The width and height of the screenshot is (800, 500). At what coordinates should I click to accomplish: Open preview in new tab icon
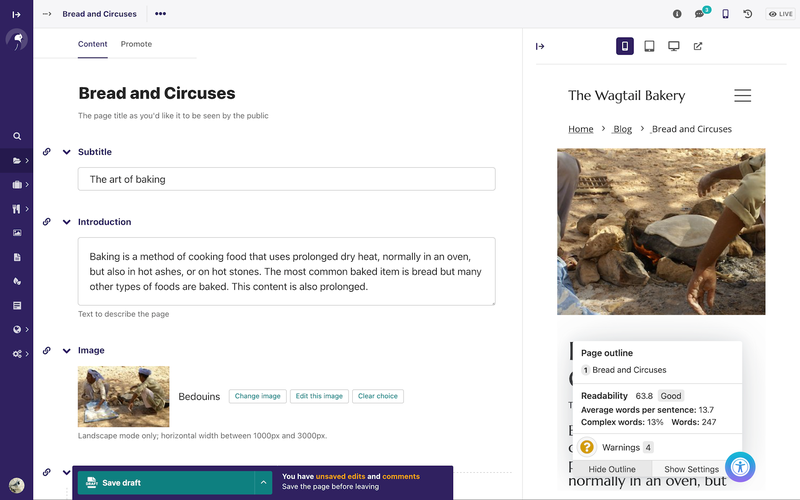pyautogui.click(x=698, y=46)
